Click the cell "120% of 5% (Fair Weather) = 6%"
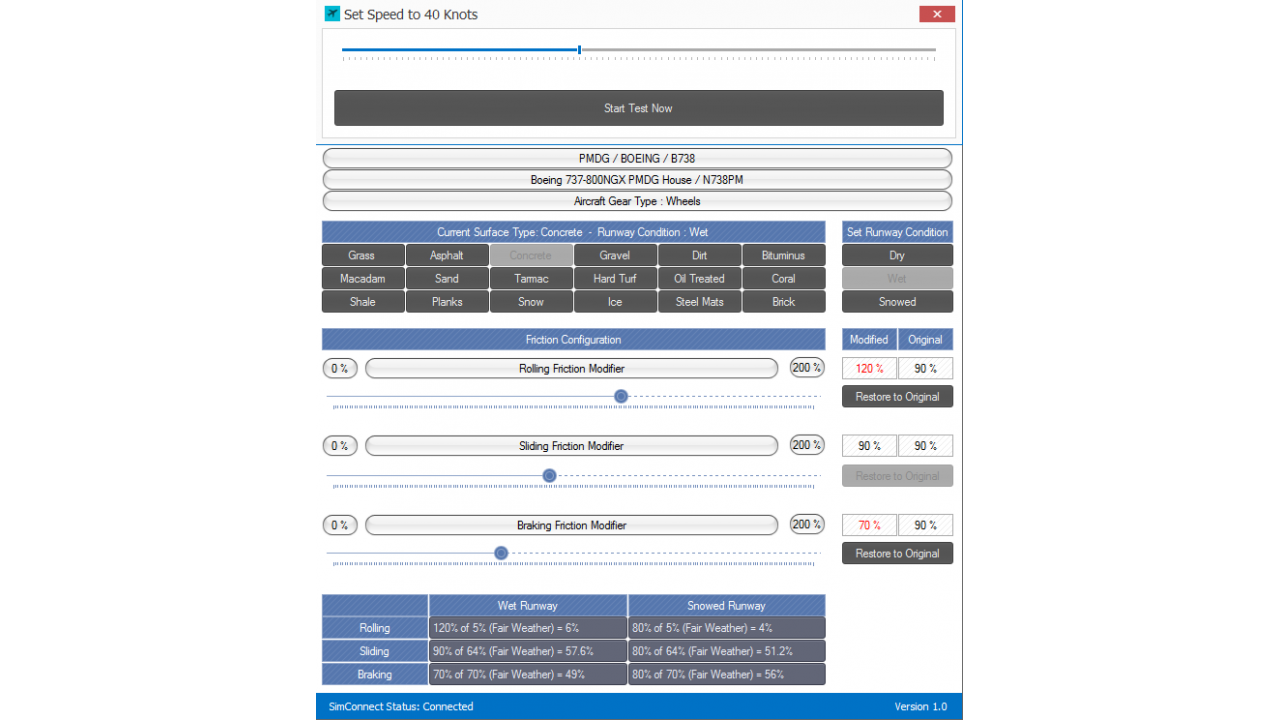Viewport: 1280px width, 720px height. click(x=528, y=628)
